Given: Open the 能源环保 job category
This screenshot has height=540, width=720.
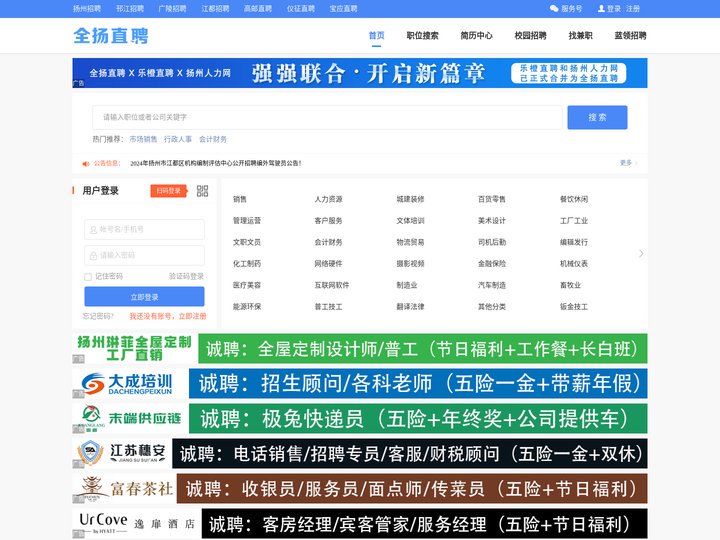Looking at the screenshot, I should point(247,307).
